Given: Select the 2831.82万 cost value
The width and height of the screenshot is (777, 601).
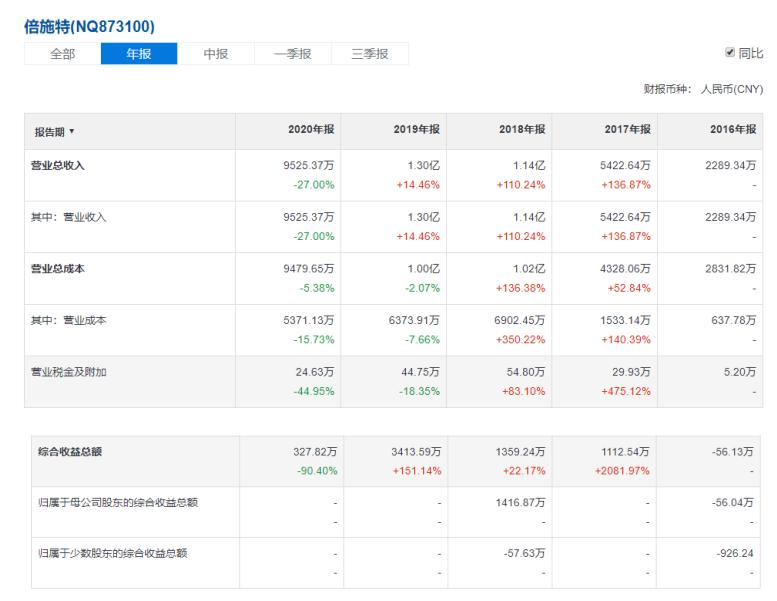Looking at the screenshot, I should [731, 269].
